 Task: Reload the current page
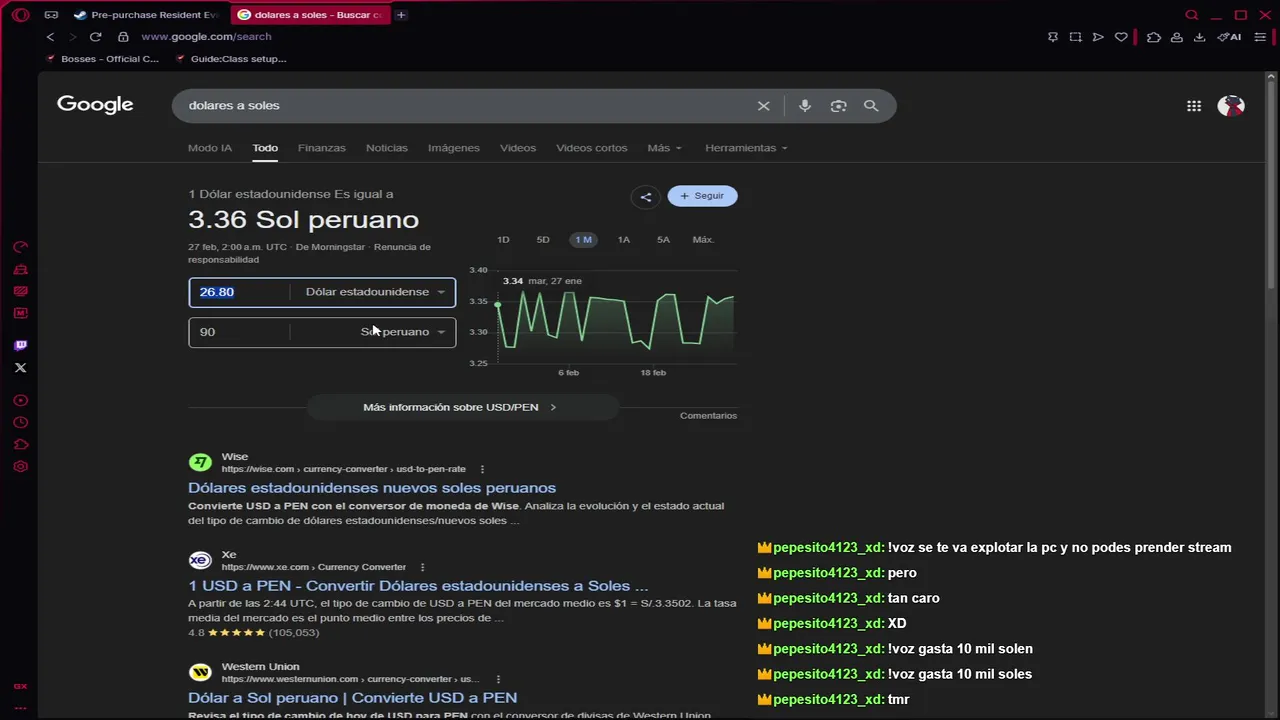point(95,37)
